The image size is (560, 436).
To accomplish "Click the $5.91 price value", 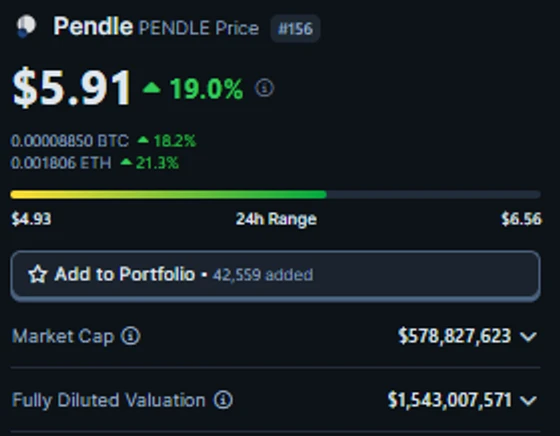I will point(72,88).
